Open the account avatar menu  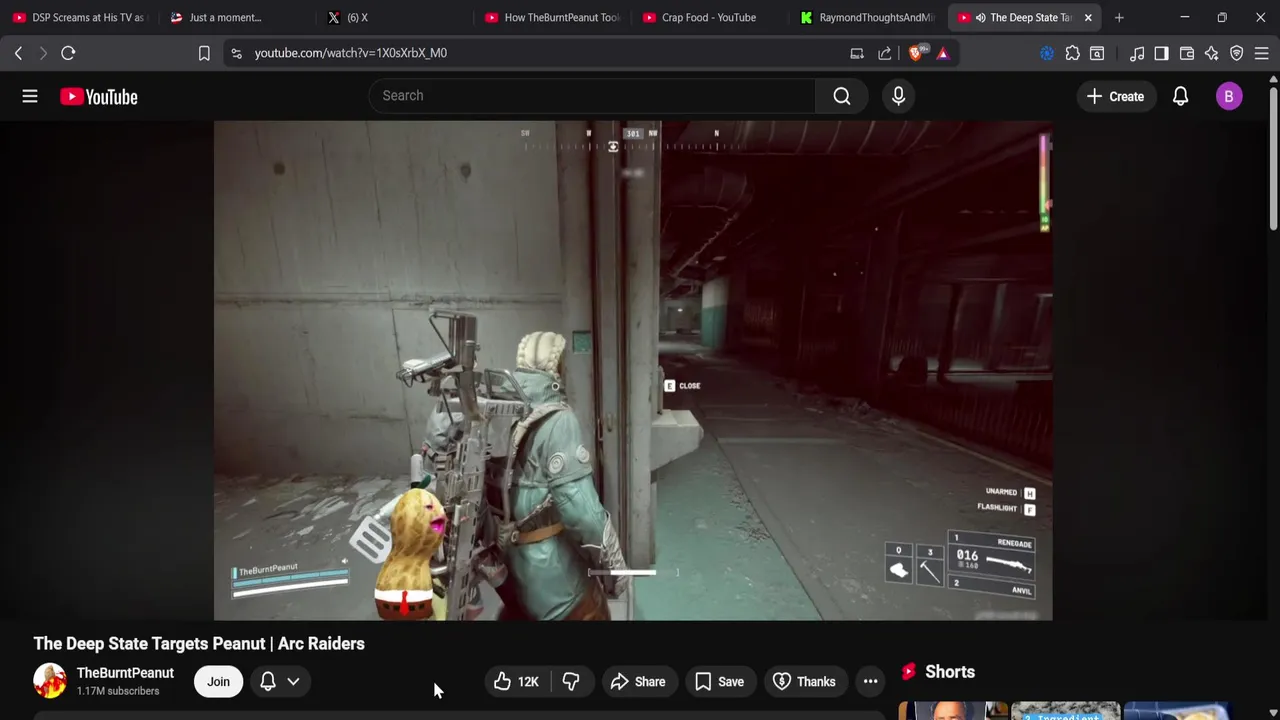pyautogui.click(x=1229, y=96)
